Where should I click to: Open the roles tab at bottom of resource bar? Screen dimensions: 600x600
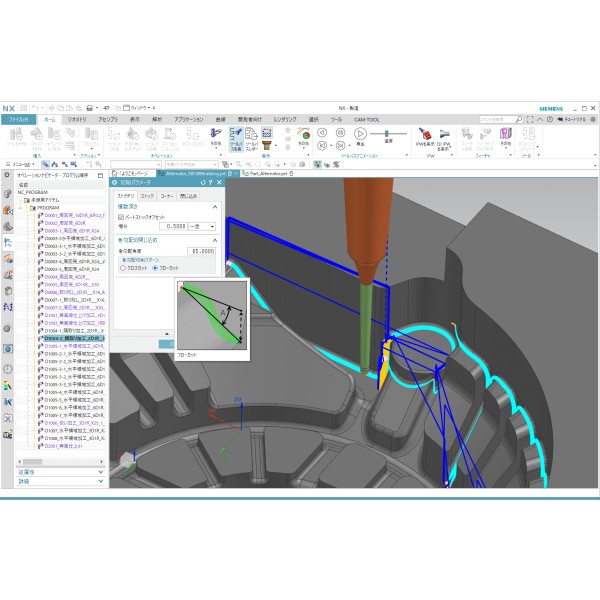tap(8, 435)
